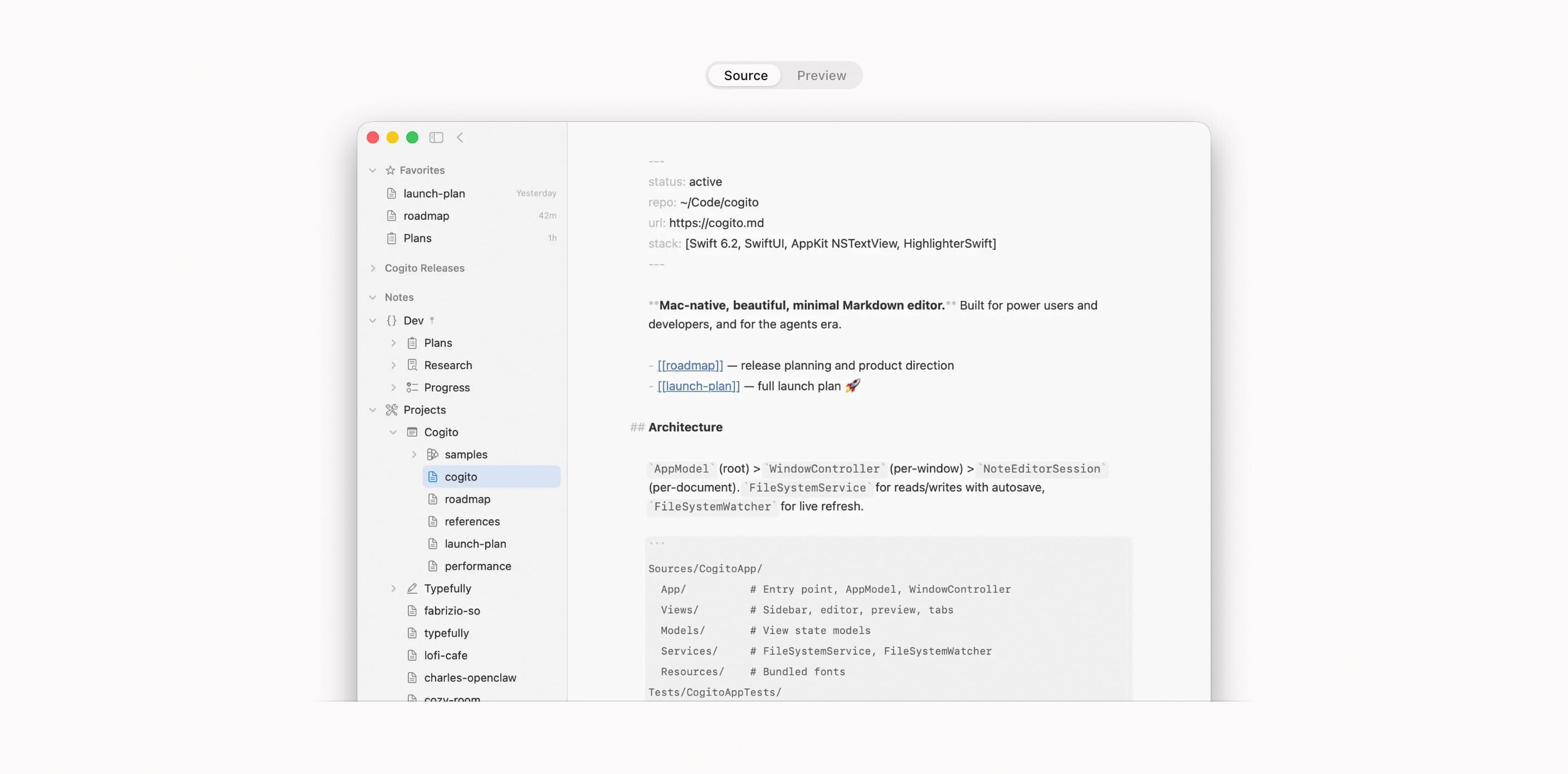The width and height of the screenshot is (1568, 774).
Task: Expand the samples folder
Action: (414, 455)
